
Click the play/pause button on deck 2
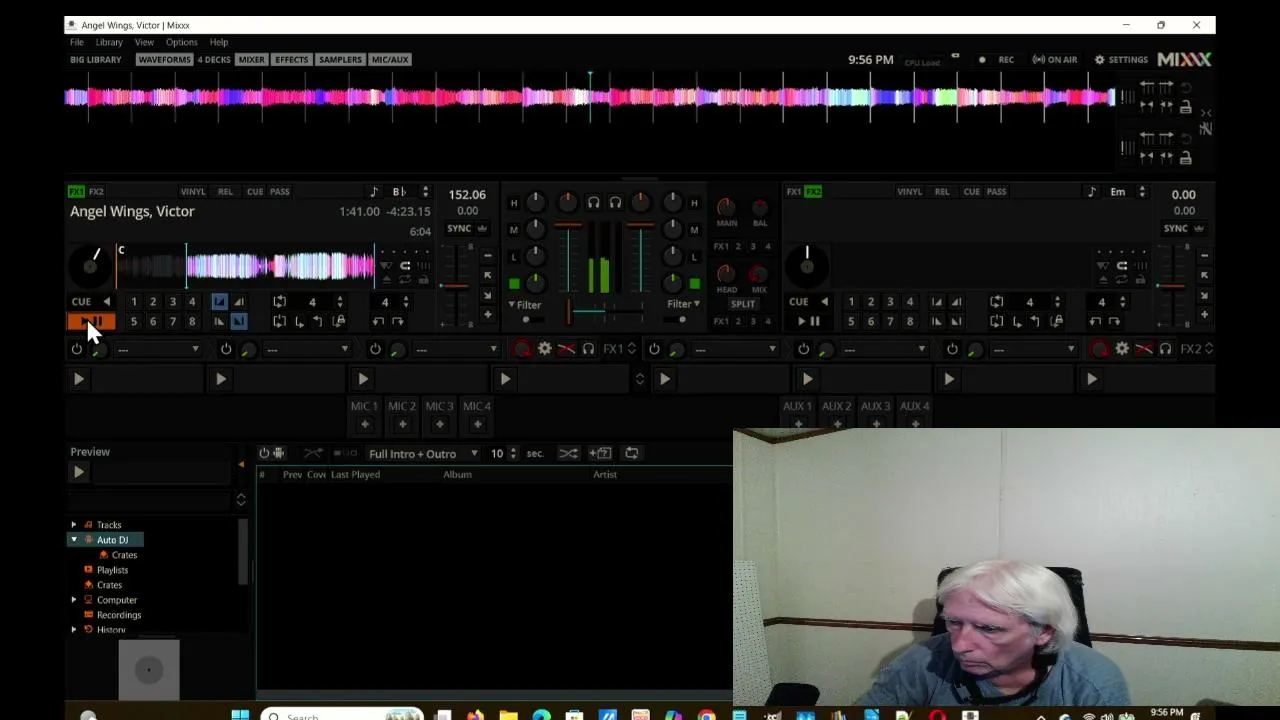click(x=808, y=321)
